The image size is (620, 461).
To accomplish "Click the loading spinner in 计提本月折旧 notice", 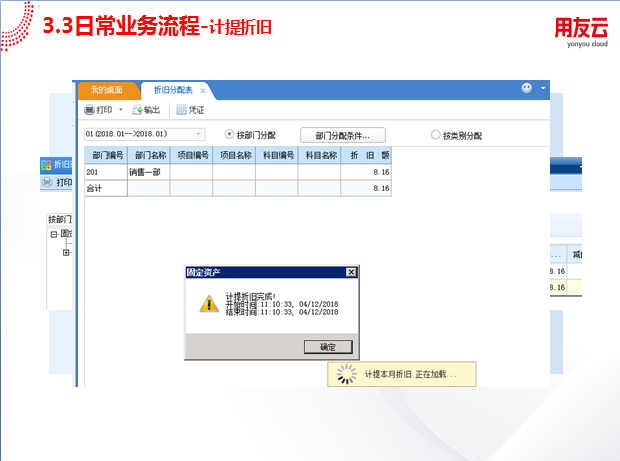I will click(x=346, y=374).
